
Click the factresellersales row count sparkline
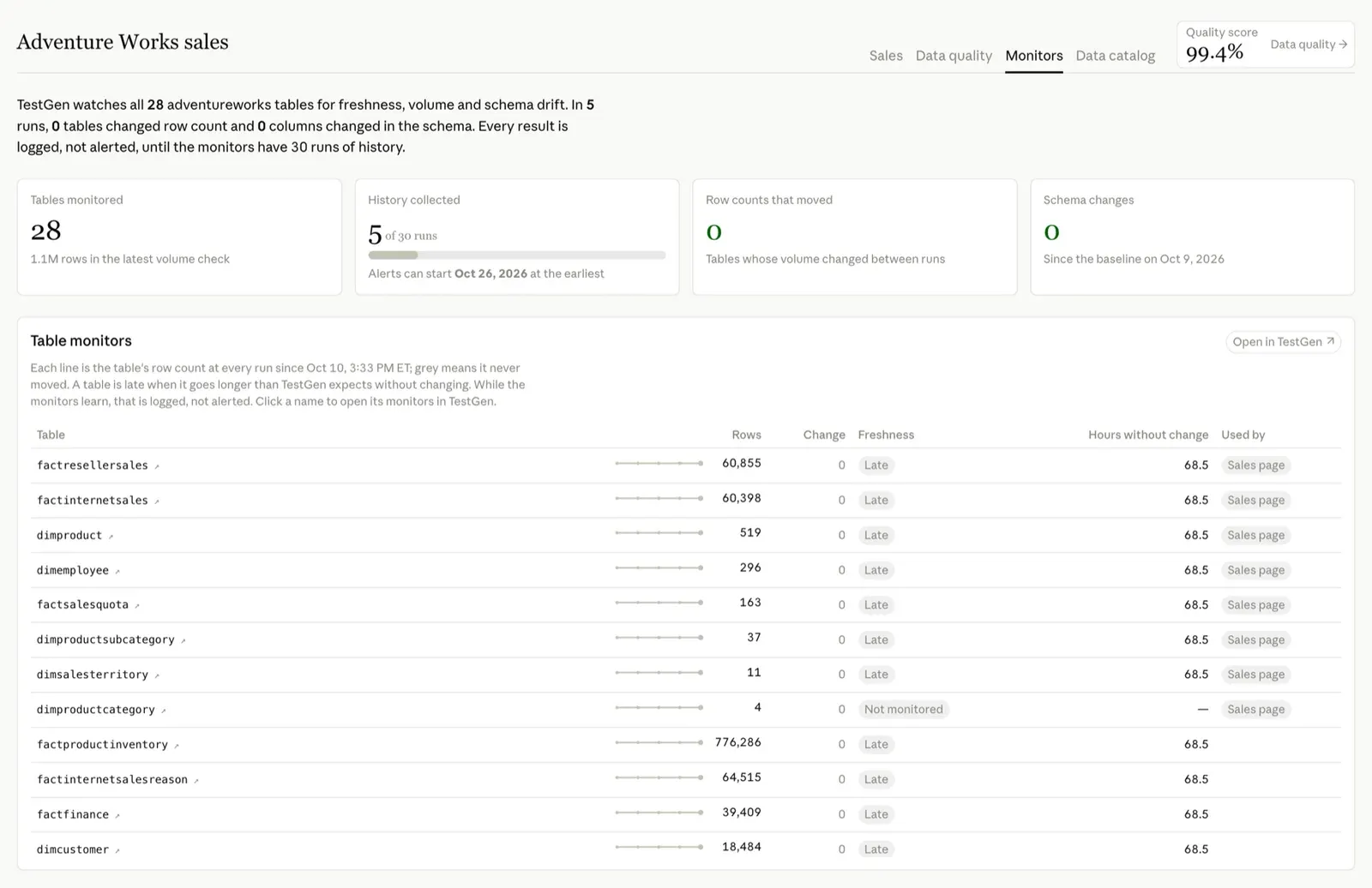click(659, 464)
